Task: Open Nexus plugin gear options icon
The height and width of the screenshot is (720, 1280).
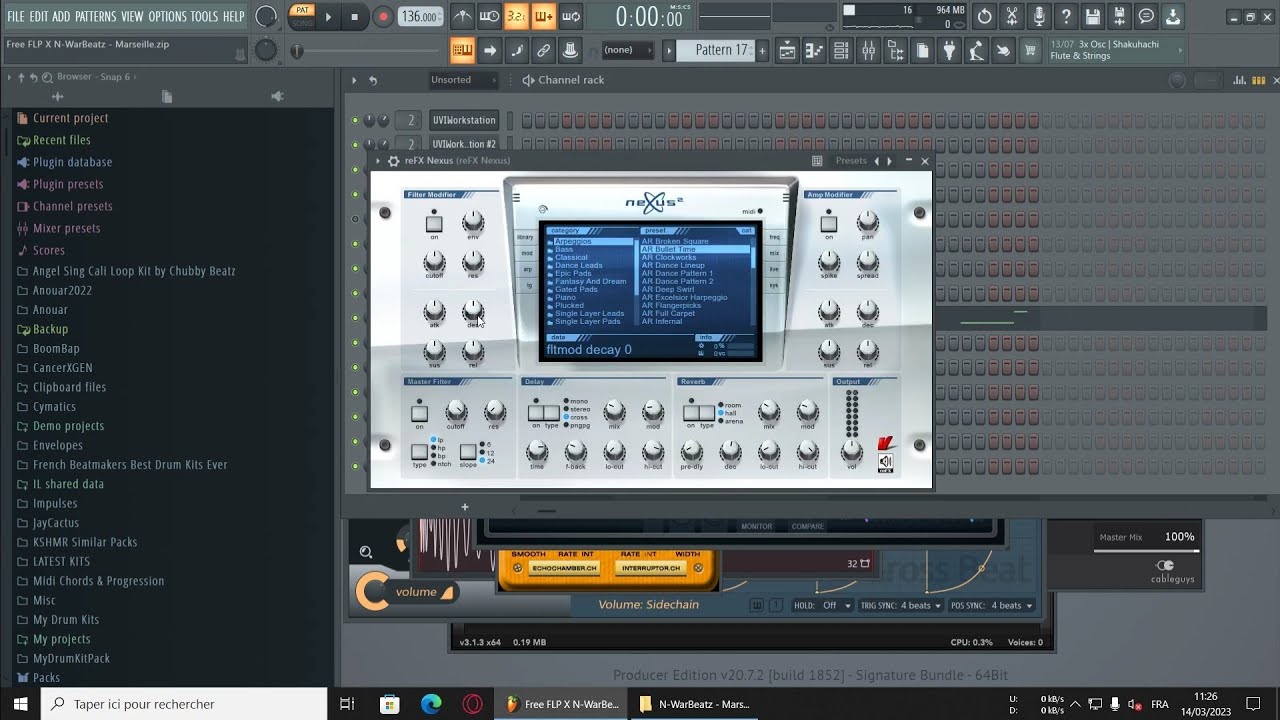Action: click(x=393, y=161)
